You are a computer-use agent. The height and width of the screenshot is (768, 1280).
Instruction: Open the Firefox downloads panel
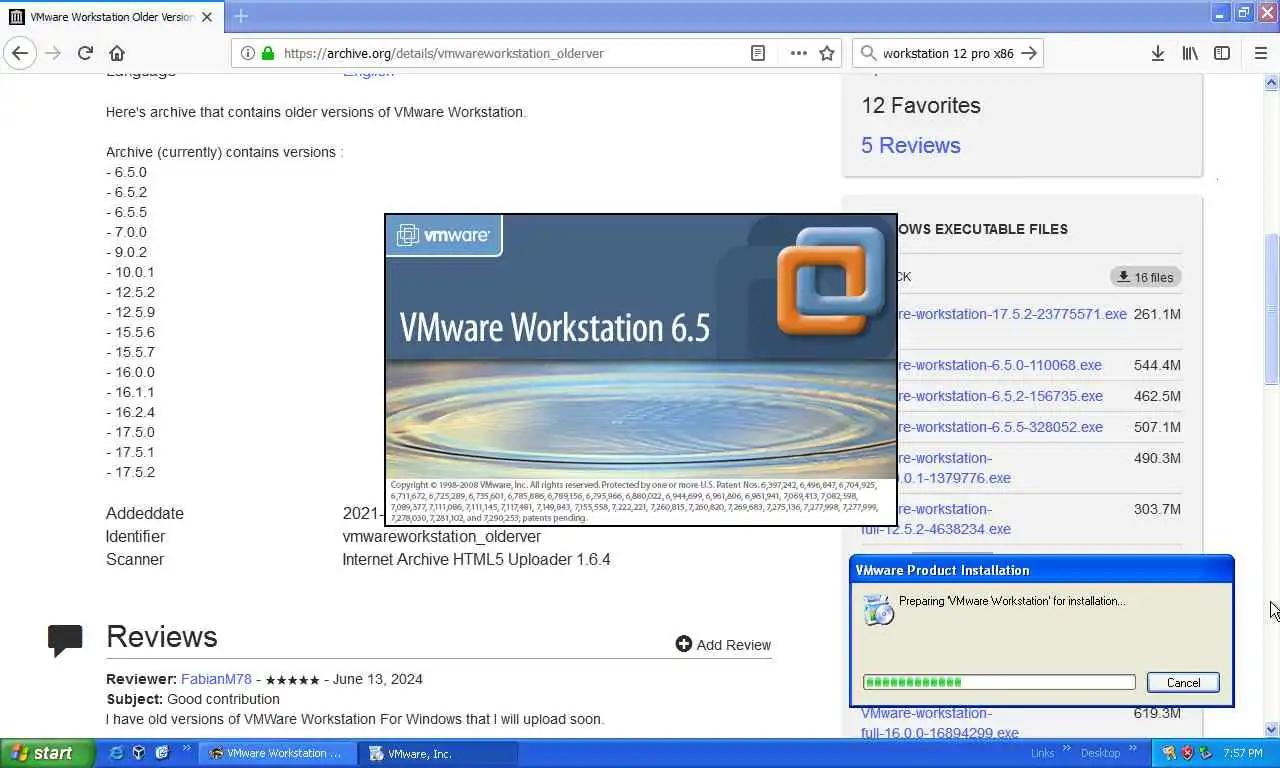(x=1157, y=53)
